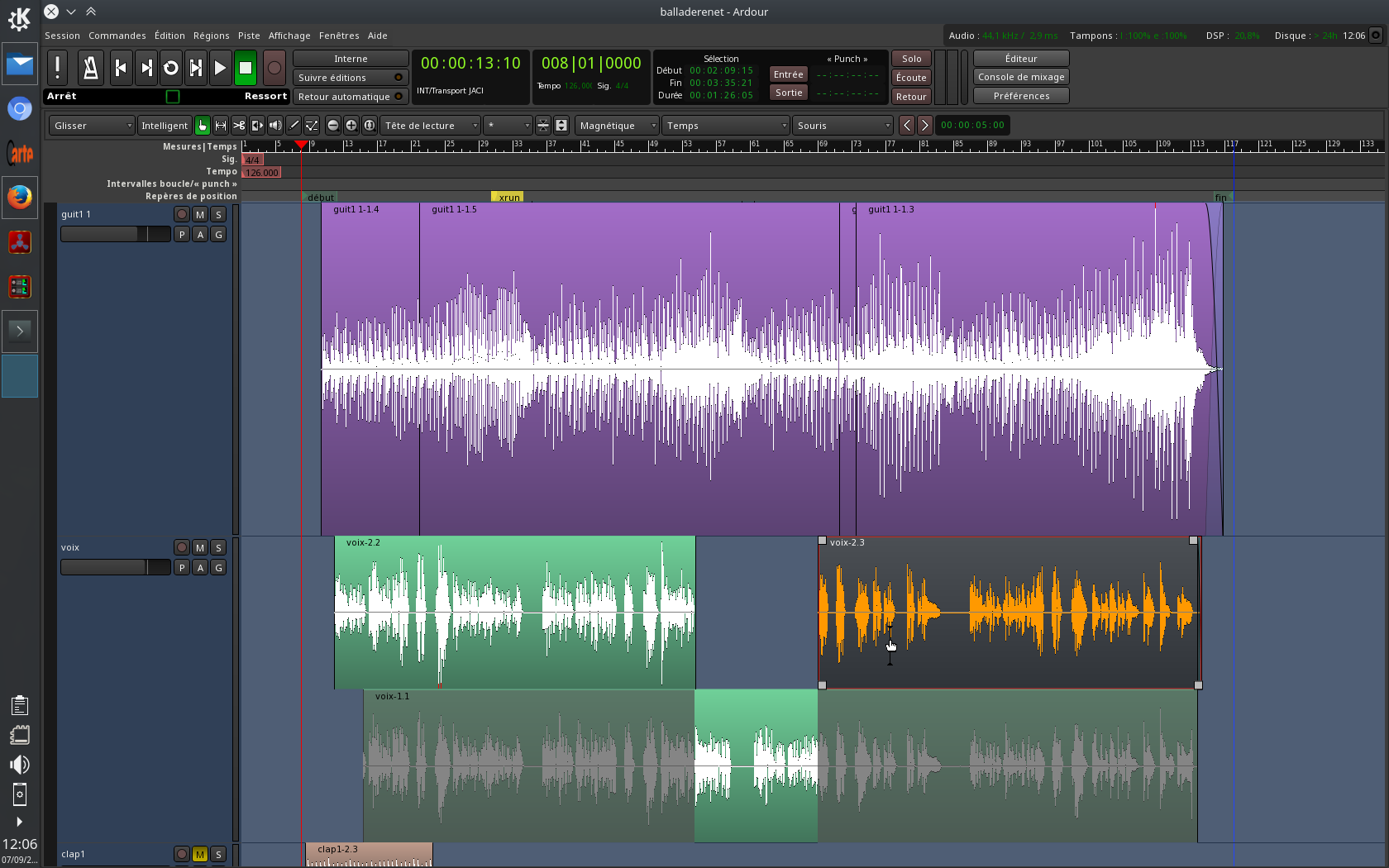Click the panic exclamation button
1389x868 pixels.
pyautogui.click(x=57, y=68)
